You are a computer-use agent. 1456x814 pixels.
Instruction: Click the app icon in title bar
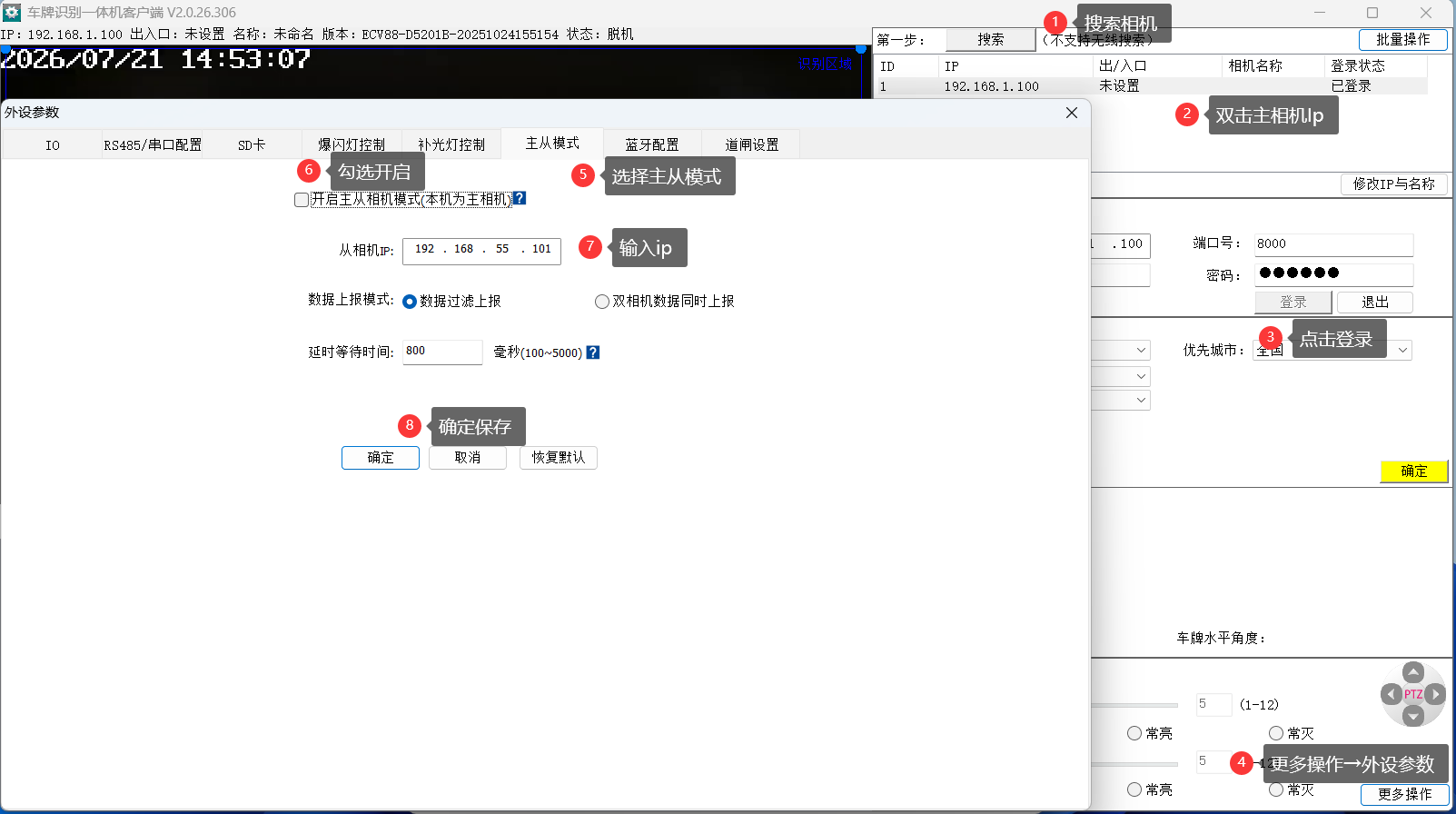[x=12, y=13]
